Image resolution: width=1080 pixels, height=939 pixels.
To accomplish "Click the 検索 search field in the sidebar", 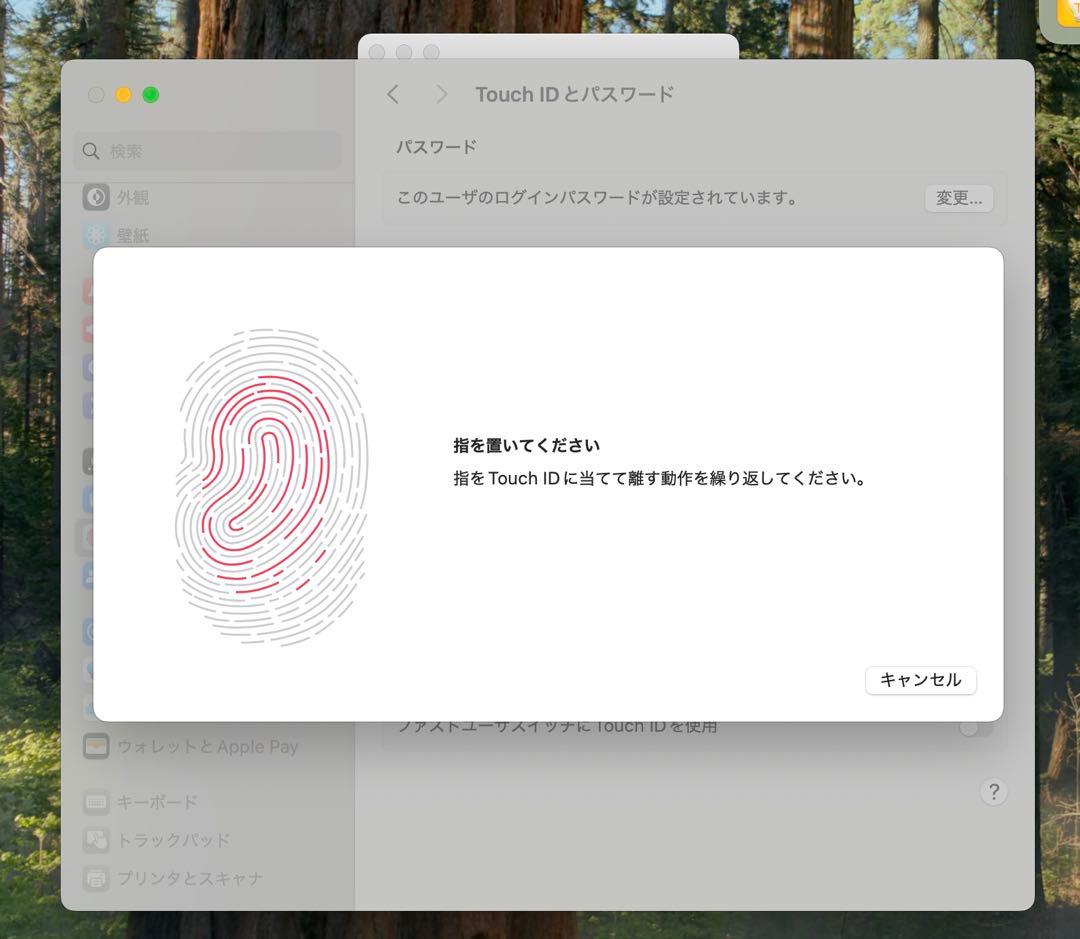I will pyautogui.click(x=220, y=151).
